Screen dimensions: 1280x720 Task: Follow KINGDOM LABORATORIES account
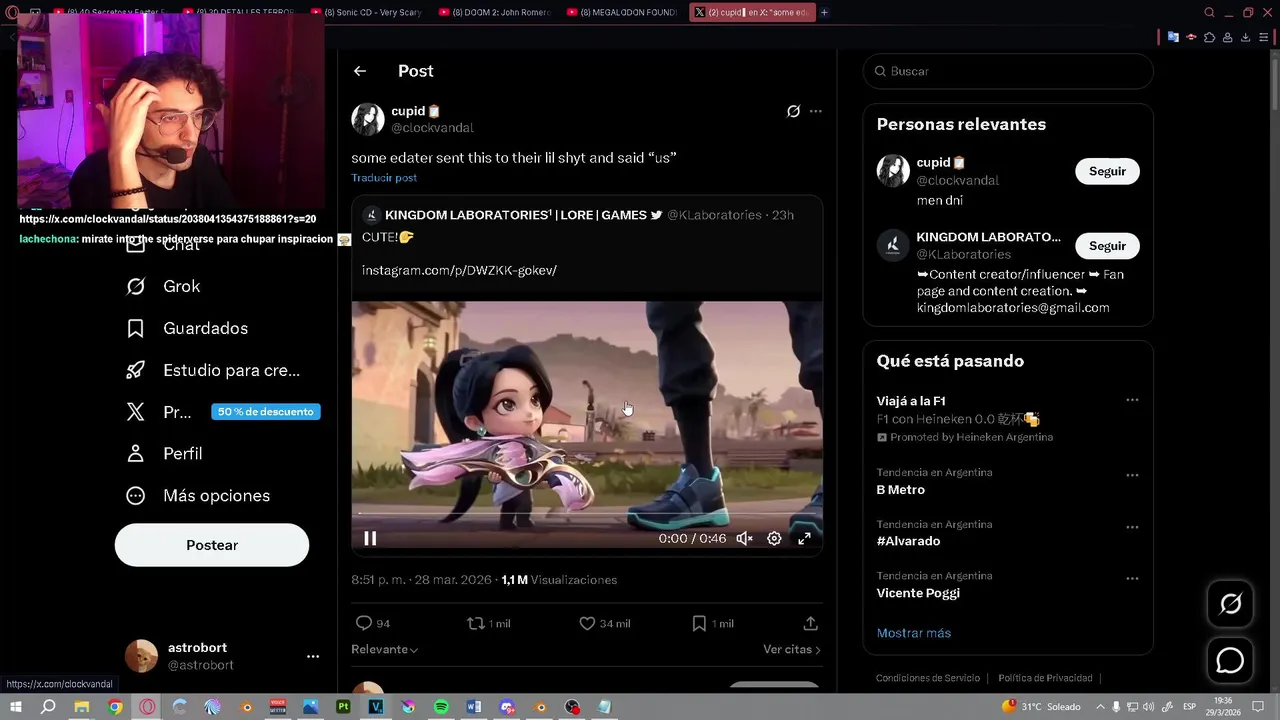click(1107, 246)
